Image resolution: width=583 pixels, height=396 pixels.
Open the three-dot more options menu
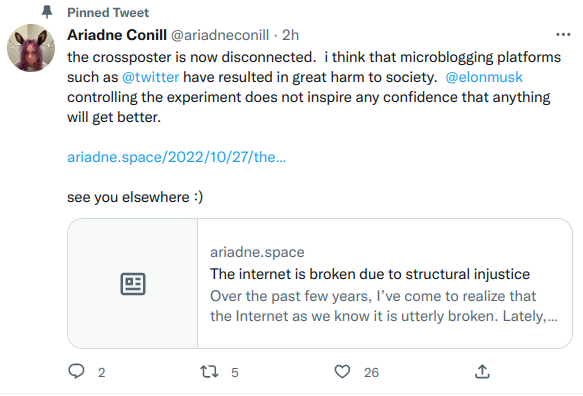click(563, 35)
